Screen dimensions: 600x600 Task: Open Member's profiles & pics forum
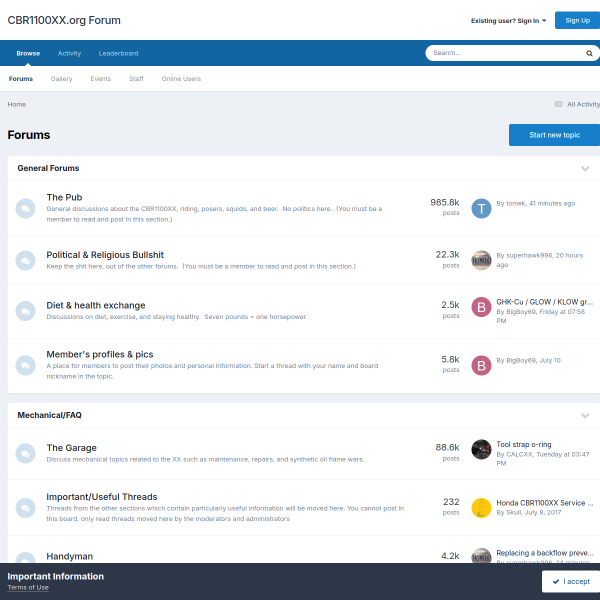(99, 354)
